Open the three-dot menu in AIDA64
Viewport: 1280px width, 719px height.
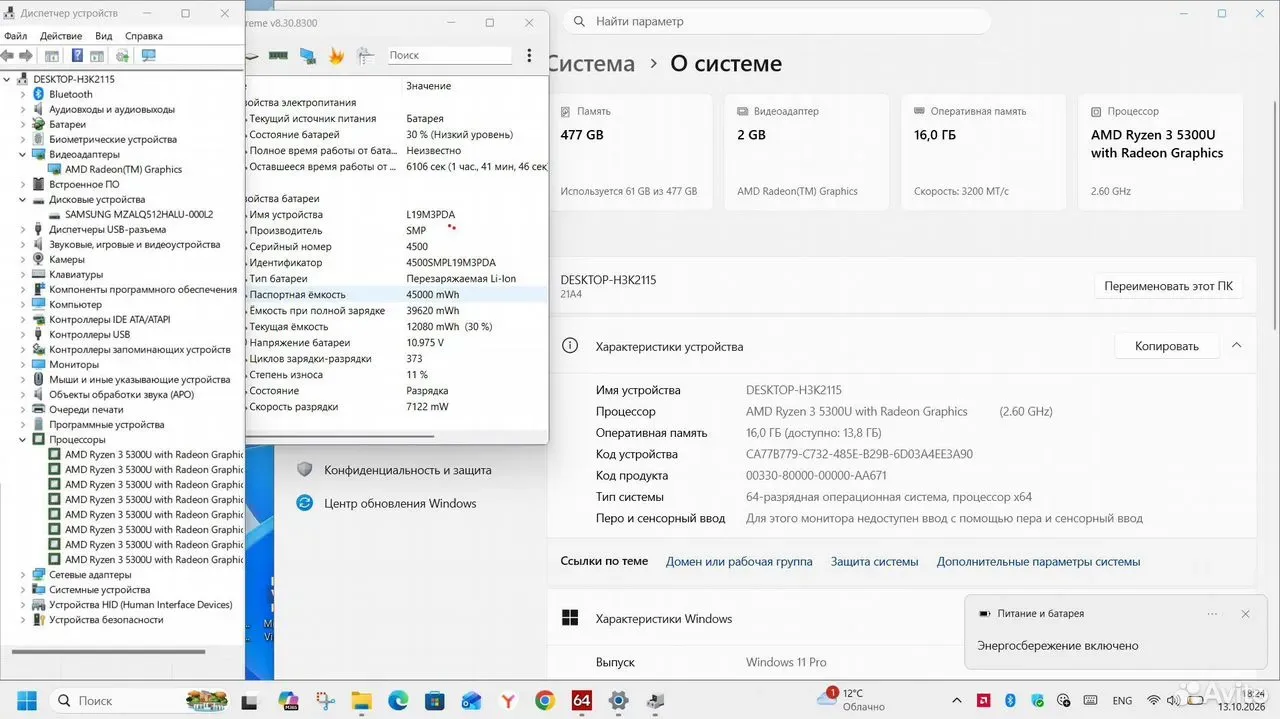click(x=529, y=56)
